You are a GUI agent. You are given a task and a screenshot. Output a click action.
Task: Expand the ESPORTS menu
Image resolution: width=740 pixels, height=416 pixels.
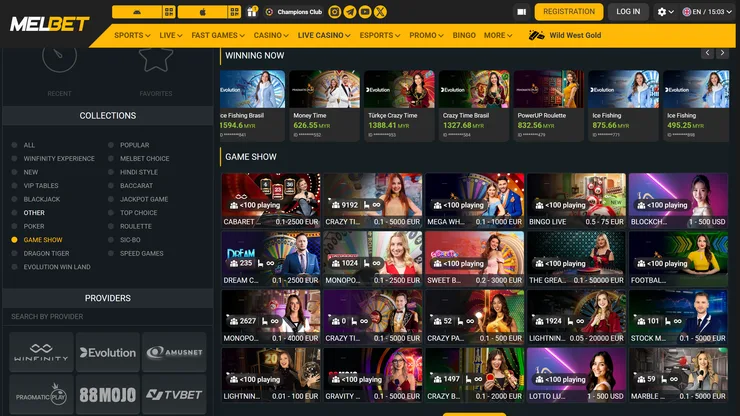coord(379,35)
